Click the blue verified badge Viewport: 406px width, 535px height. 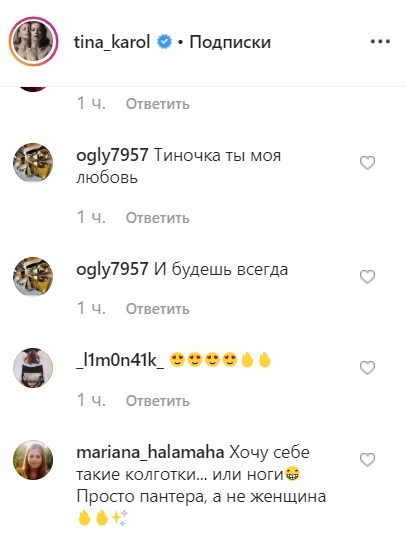click(x=164, y=42)
